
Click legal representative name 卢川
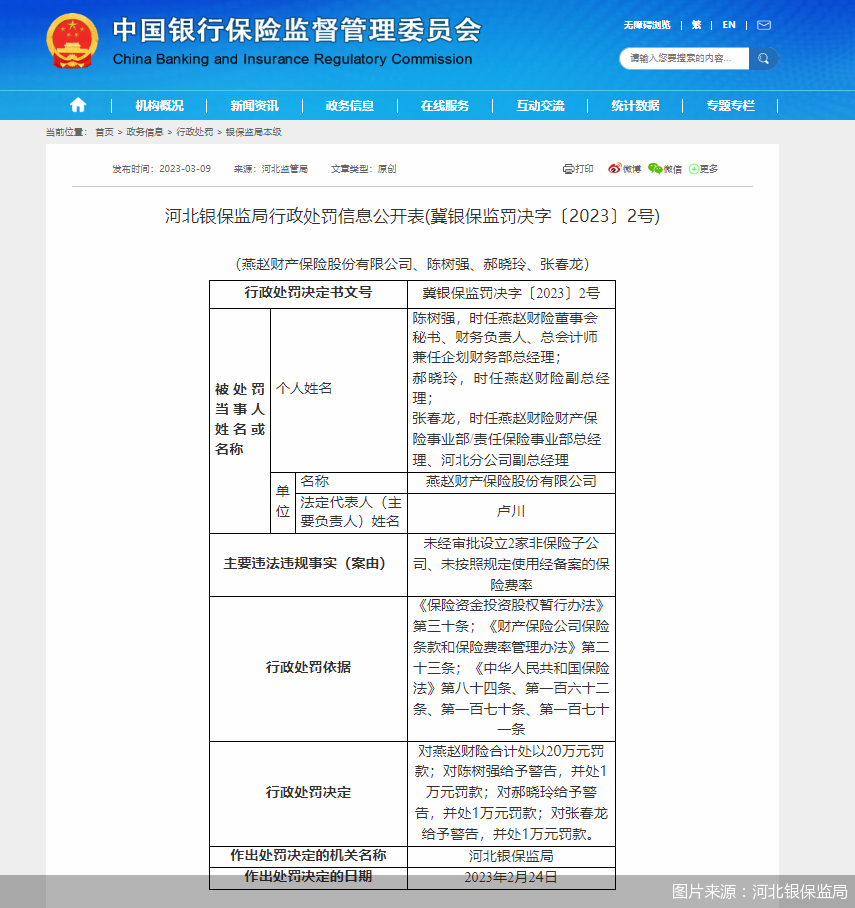(511, 512)
